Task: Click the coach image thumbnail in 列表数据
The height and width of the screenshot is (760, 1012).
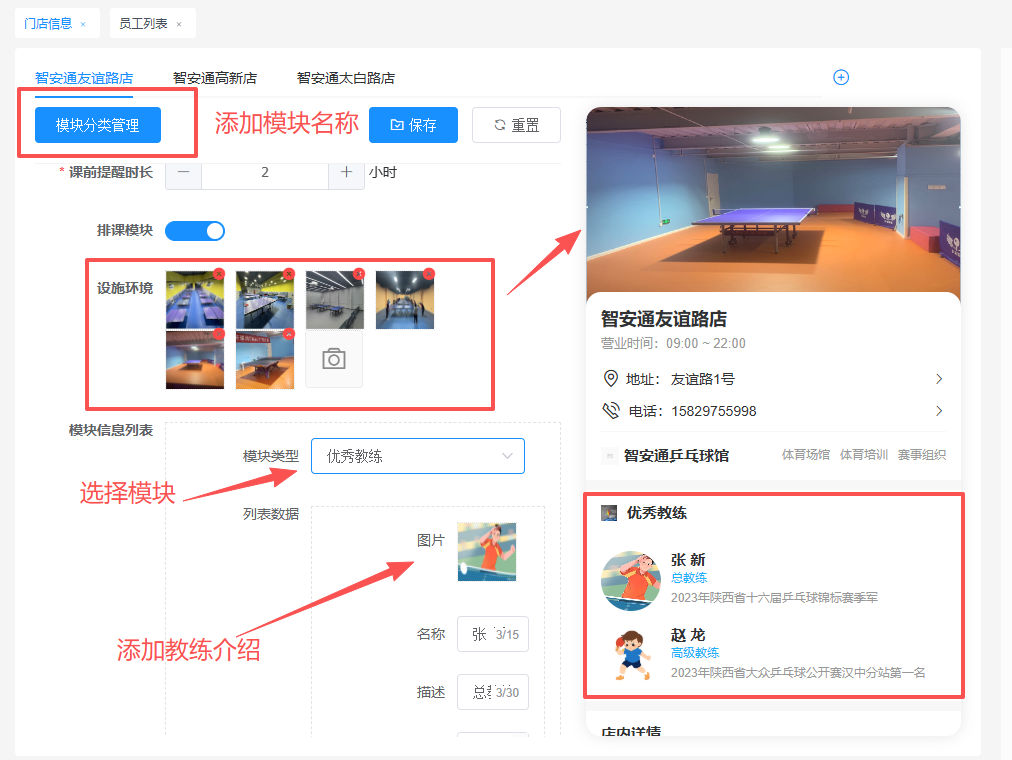Action: click(x=487, y=551)
